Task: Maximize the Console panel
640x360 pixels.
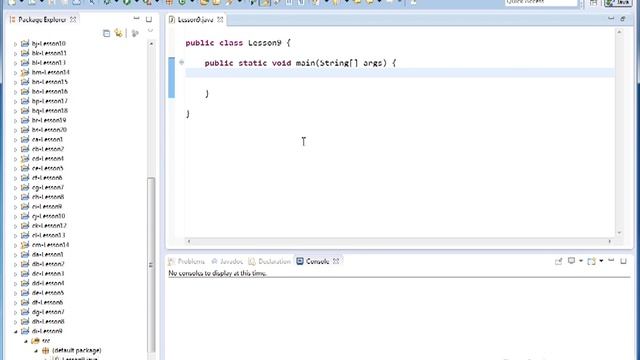Action: [623, 261]
